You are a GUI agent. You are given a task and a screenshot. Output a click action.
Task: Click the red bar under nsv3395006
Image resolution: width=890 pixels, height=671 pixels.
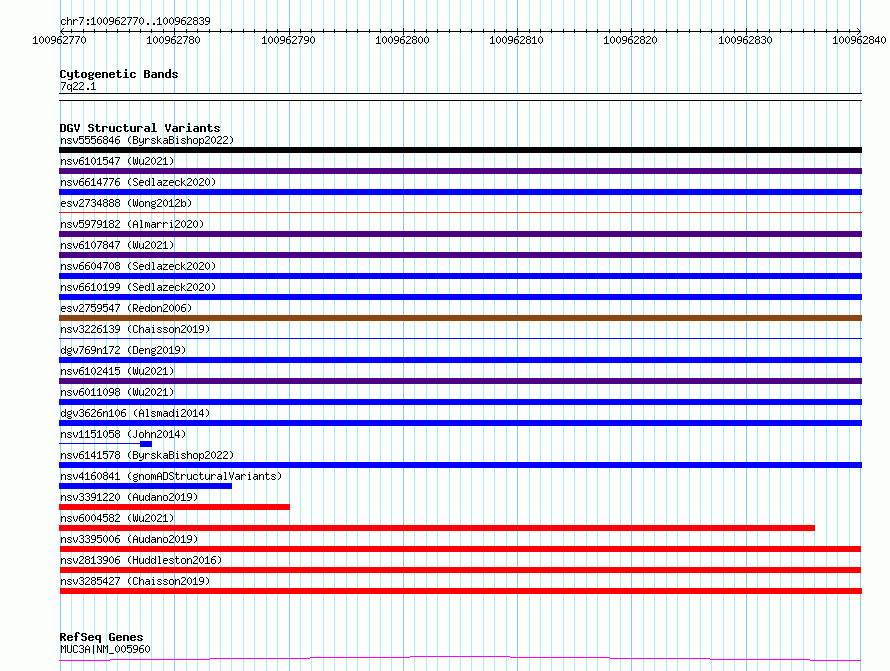pyautogui.click(x=460, y=549)
